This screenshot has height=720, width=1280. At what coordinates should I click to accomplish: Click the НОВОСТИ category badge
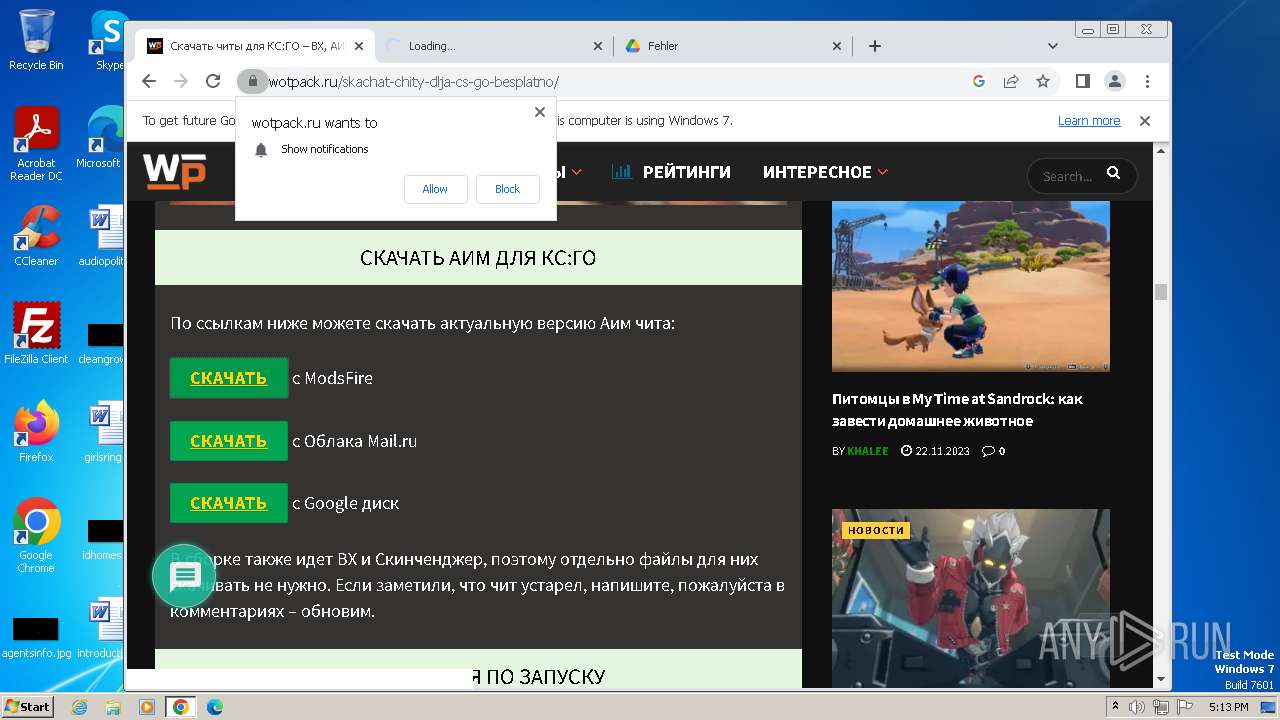pyautogui.click(x=876, y=530)
